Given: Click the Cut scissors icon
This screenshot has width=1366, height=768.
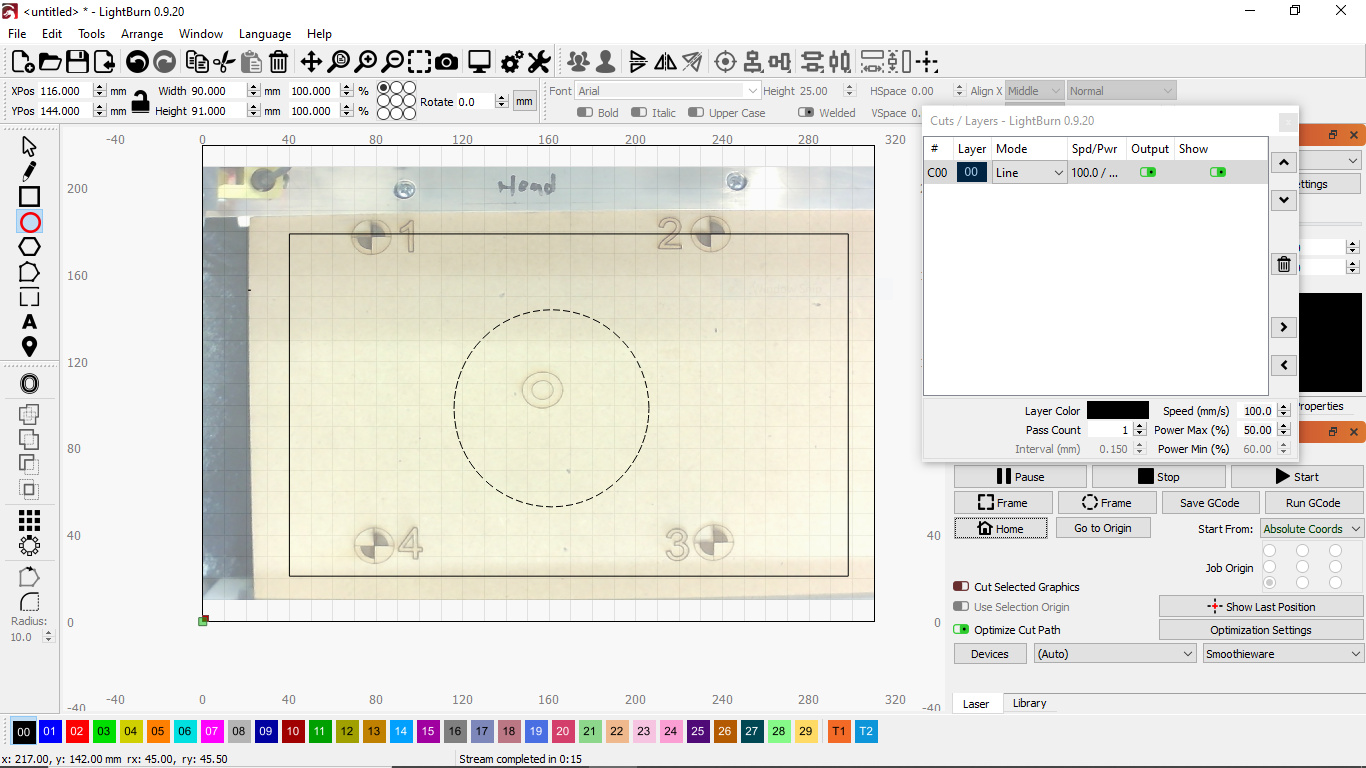Looking at the screenshot, I should pos(224,62).
